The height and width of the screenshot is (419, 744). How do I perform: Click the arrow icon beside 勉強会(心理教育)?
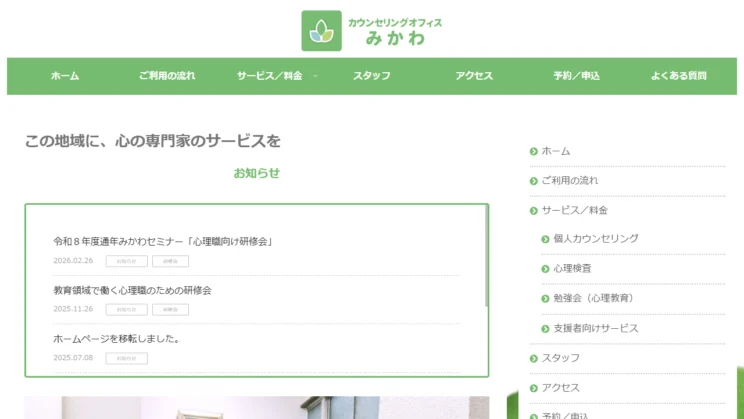tap(545, 298)
